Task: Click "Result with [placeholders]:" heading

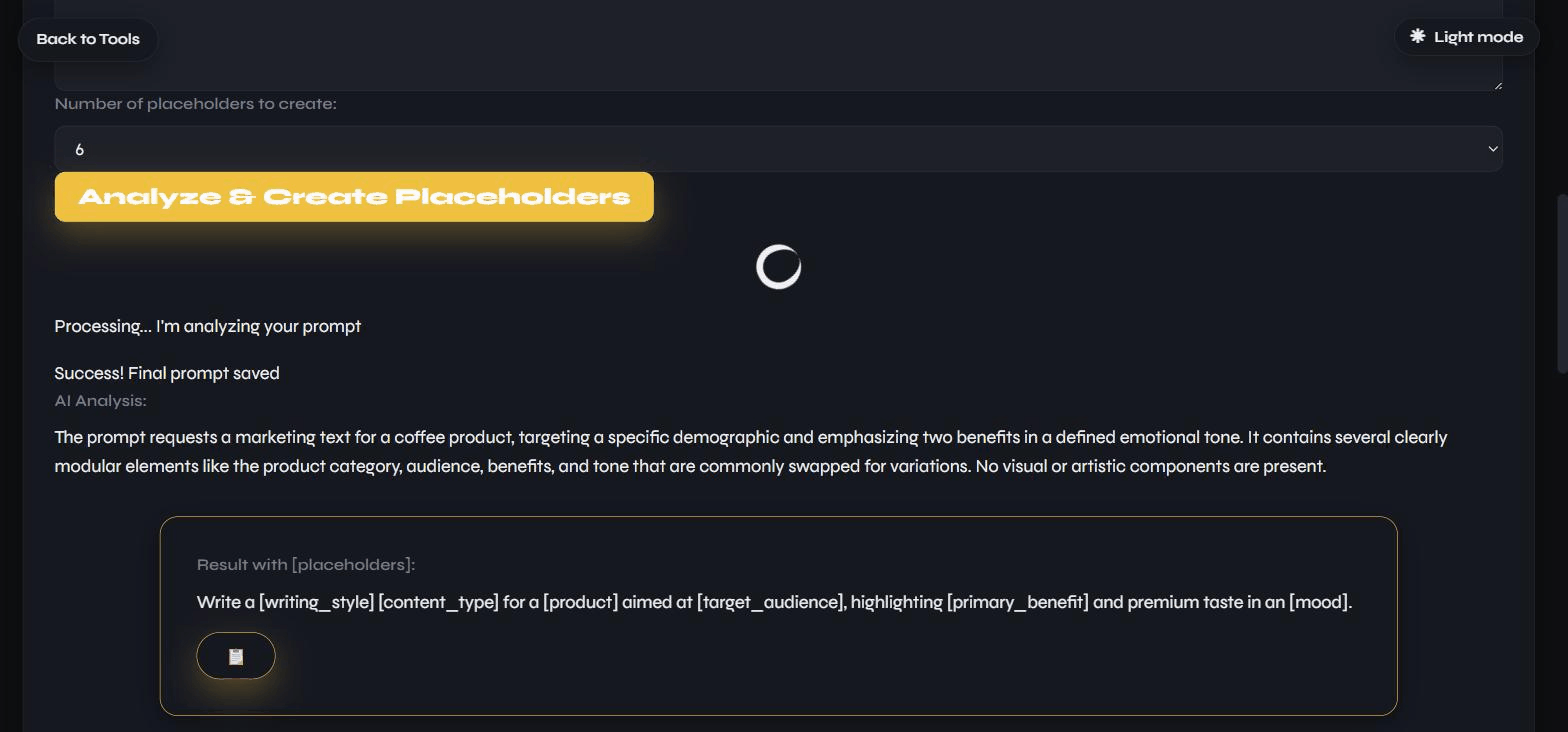Action: tap(306, 565)
